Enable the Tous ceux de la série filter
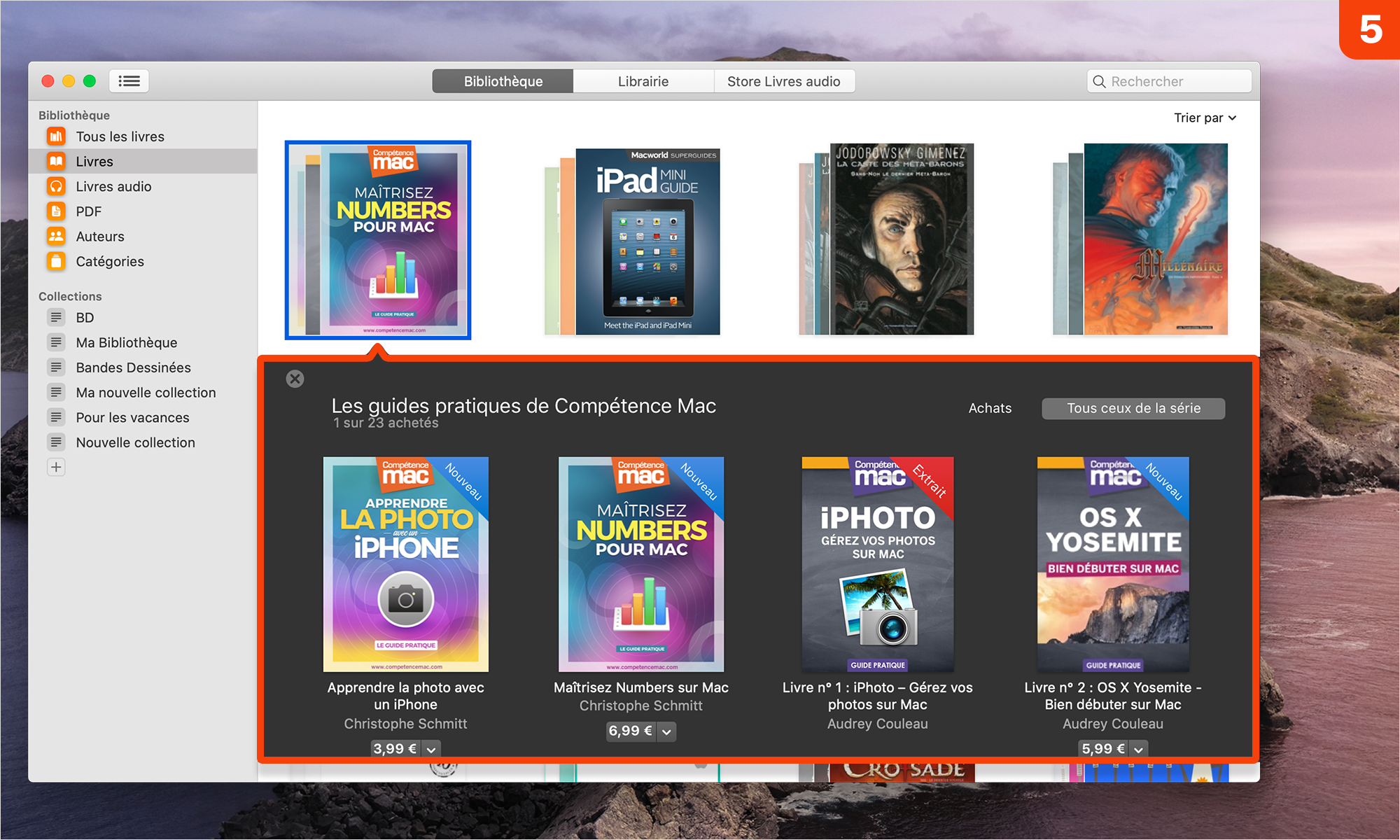The height and width of the screenshot is (840, 1400). pos(1133,408)
